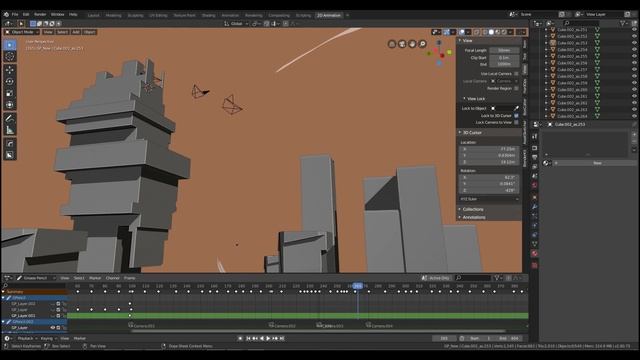
Task: Click the object icon of Cube.002_ac.253
Action: click(x=553, y=43)
